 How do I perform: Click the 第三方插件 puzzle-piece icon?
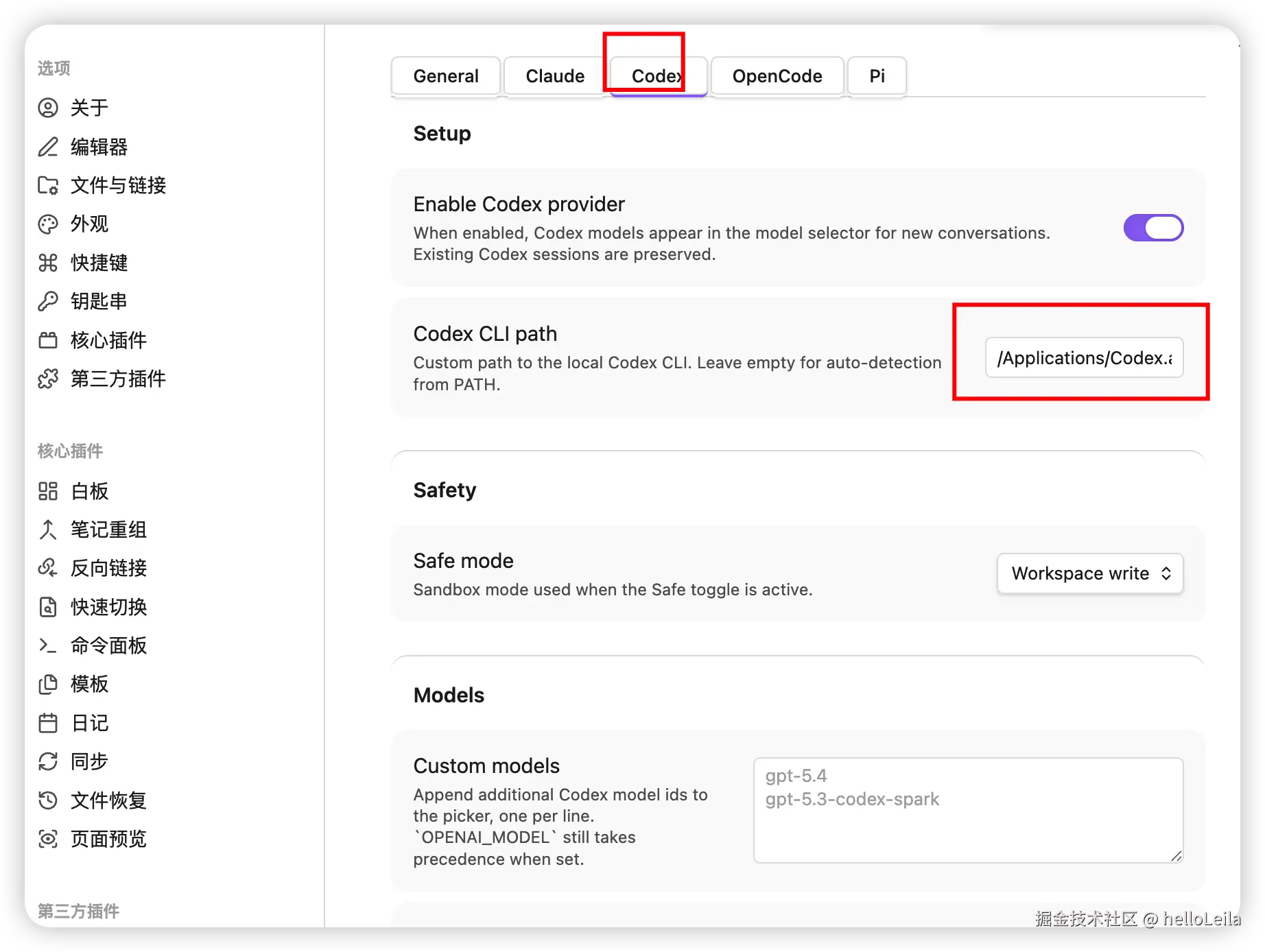(x=48, y=379)
